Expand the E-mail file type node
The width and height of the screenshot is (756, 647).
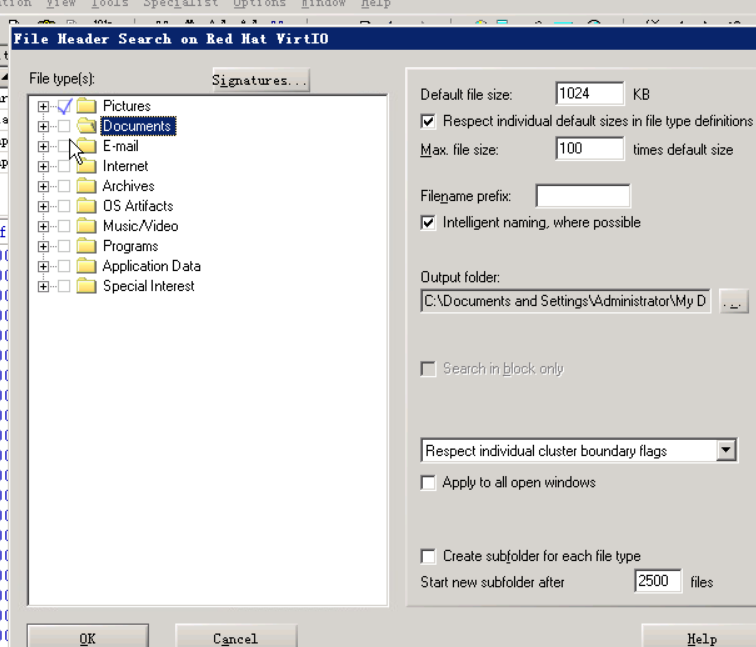(x=43, y=146)
